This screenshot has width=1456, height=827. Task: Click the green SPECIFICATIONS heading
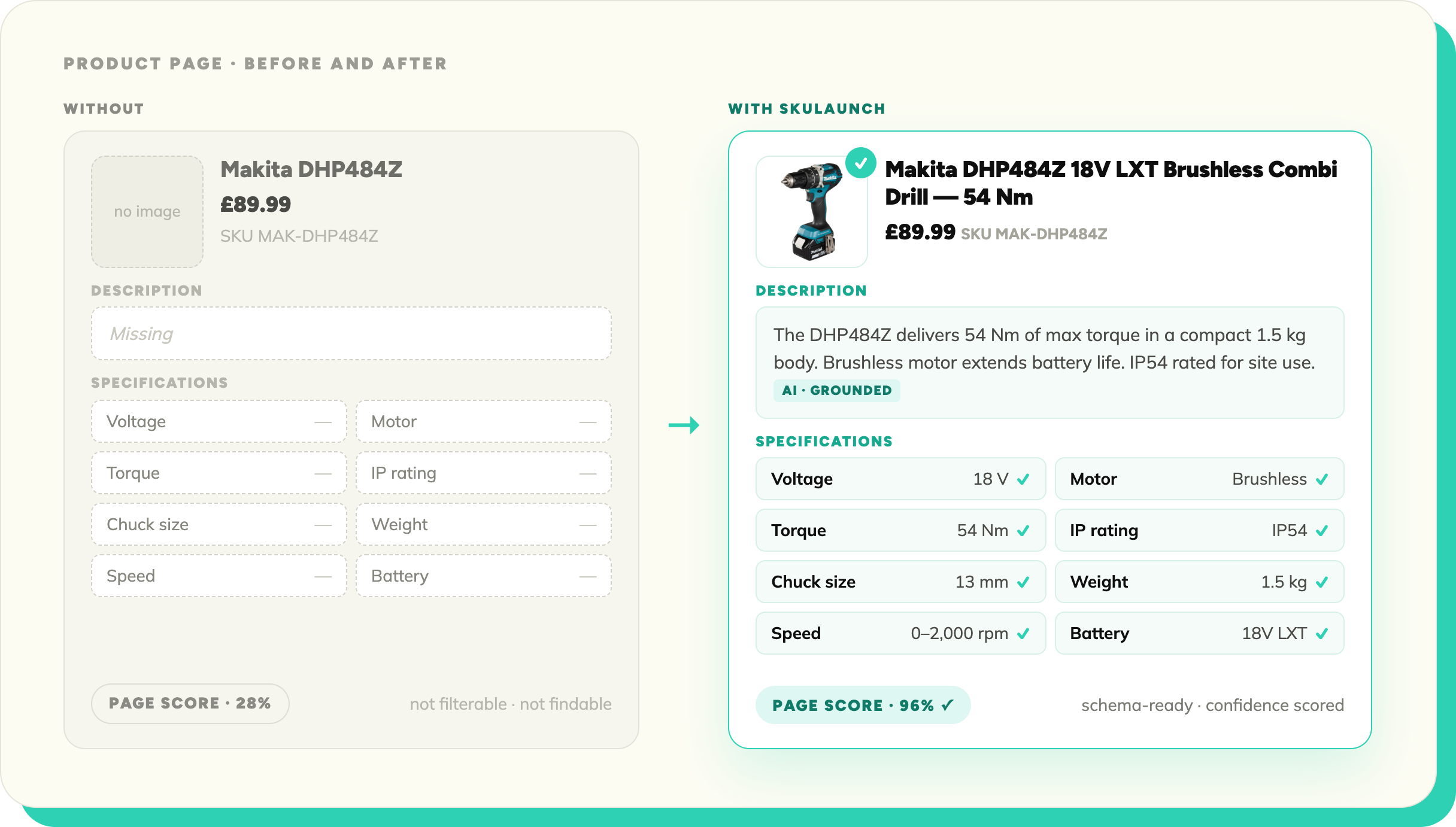[x=824, y=441]
